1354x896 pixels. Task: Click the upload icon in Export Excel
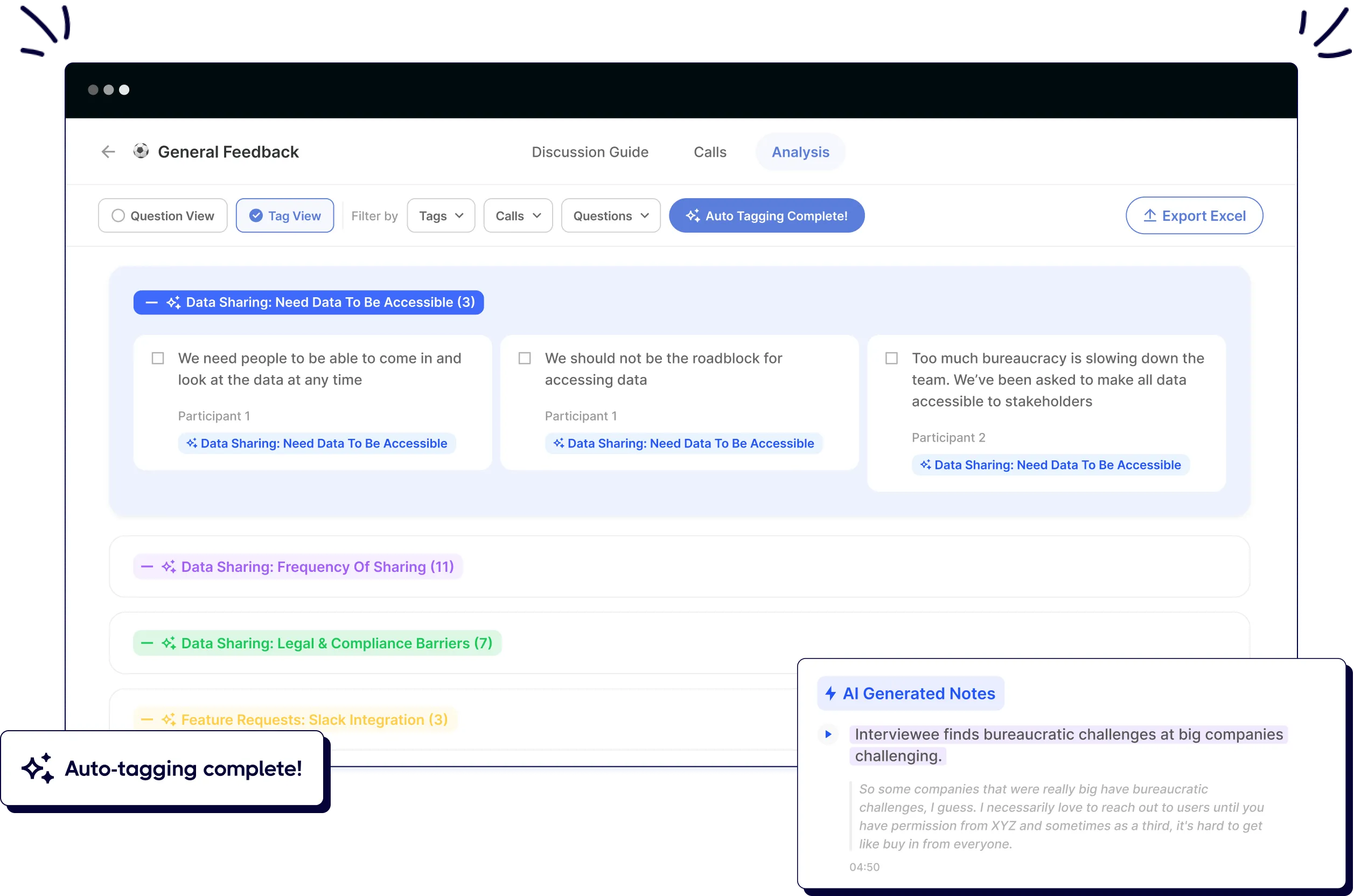point(1149,215)
